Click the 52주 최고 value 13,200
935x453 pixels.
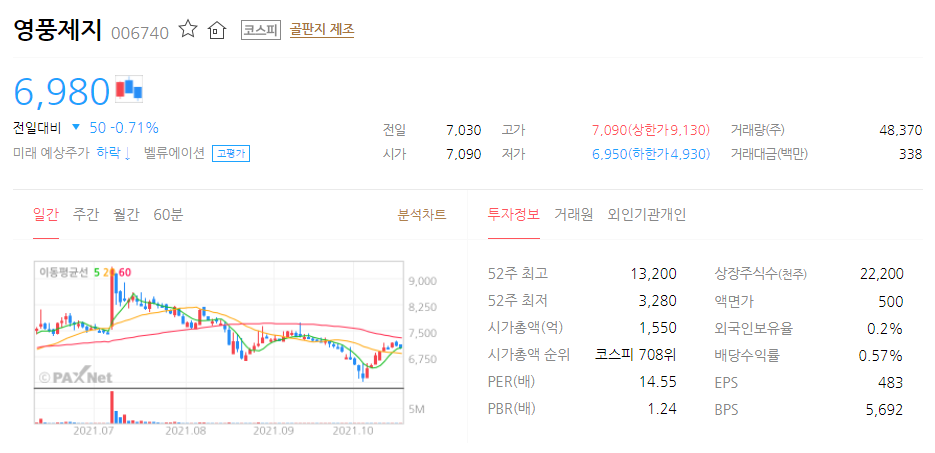(654, 274)
